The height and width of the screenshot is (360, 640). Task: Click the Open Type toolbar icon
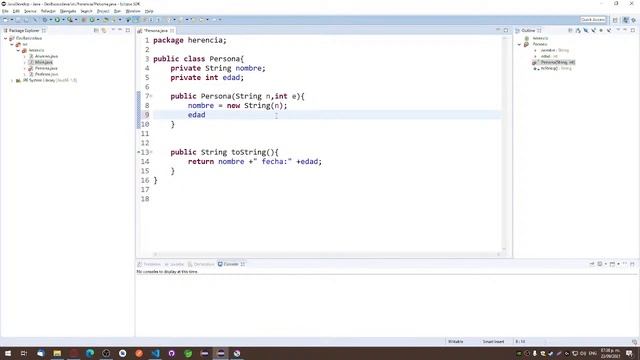coord(106,20)
